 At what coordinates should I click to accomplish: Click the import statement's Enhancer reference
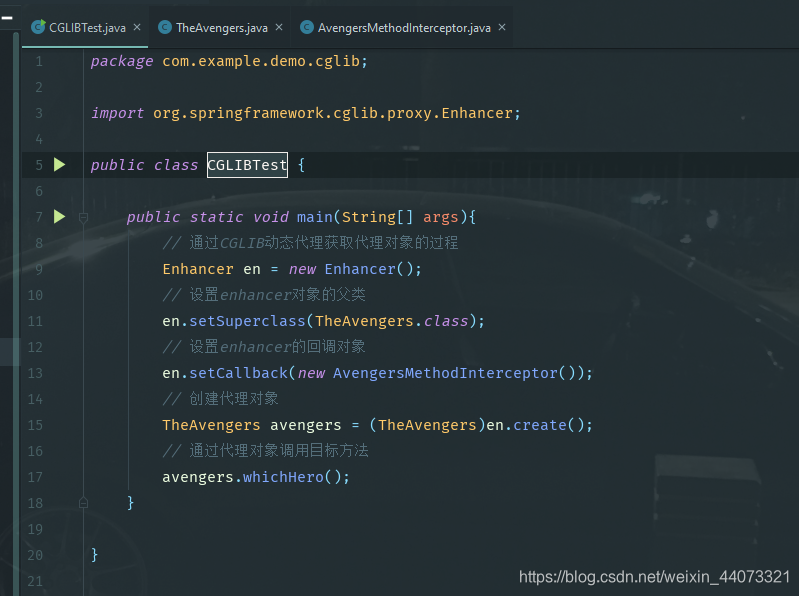click(477, 113)
